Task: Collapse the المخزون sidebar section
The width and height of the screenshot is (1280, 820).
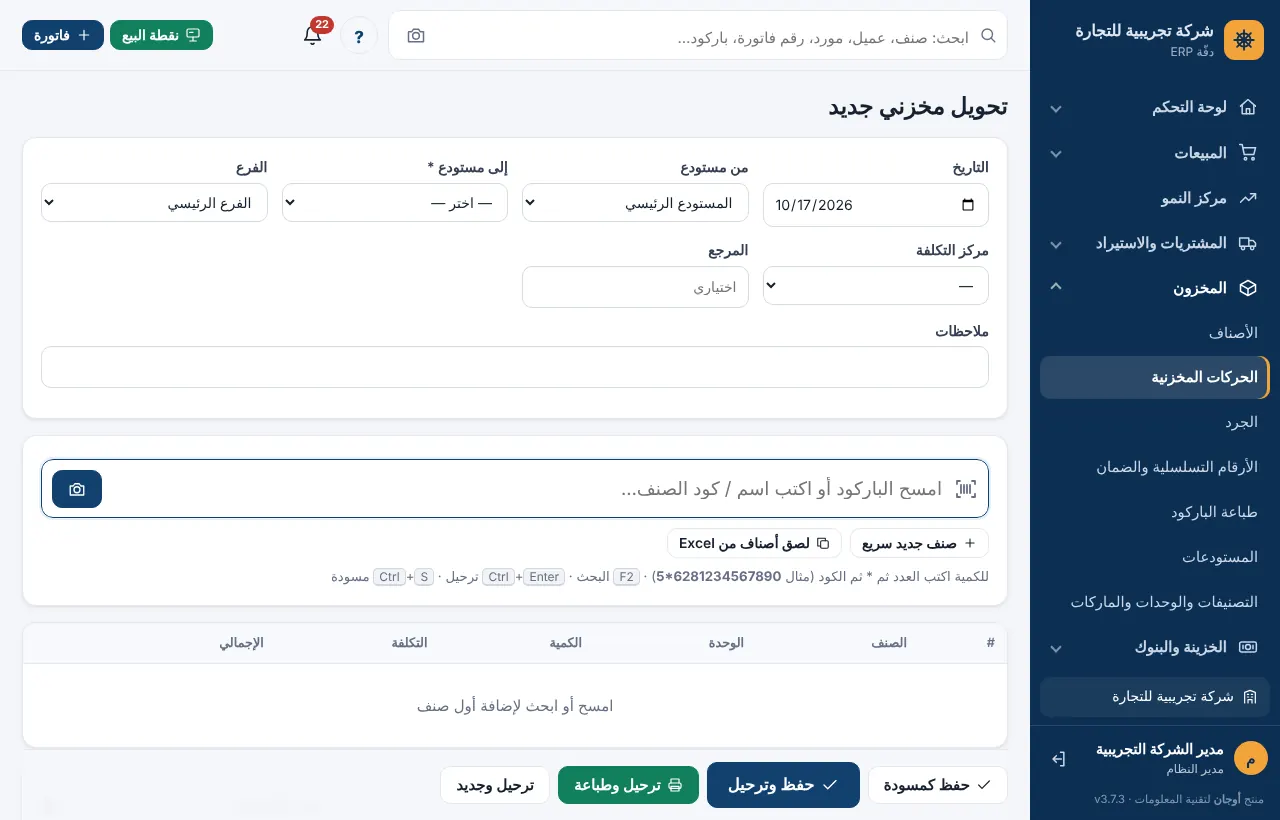Action: [x=1055, y=287]
